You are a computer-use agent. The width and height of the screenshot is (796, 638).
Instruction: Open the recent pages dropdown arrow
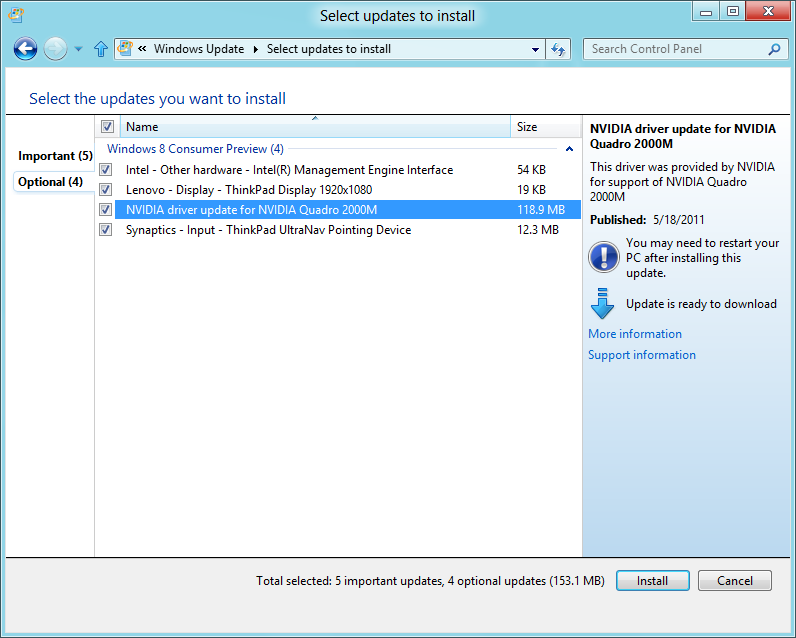click(x=78, y=49)
